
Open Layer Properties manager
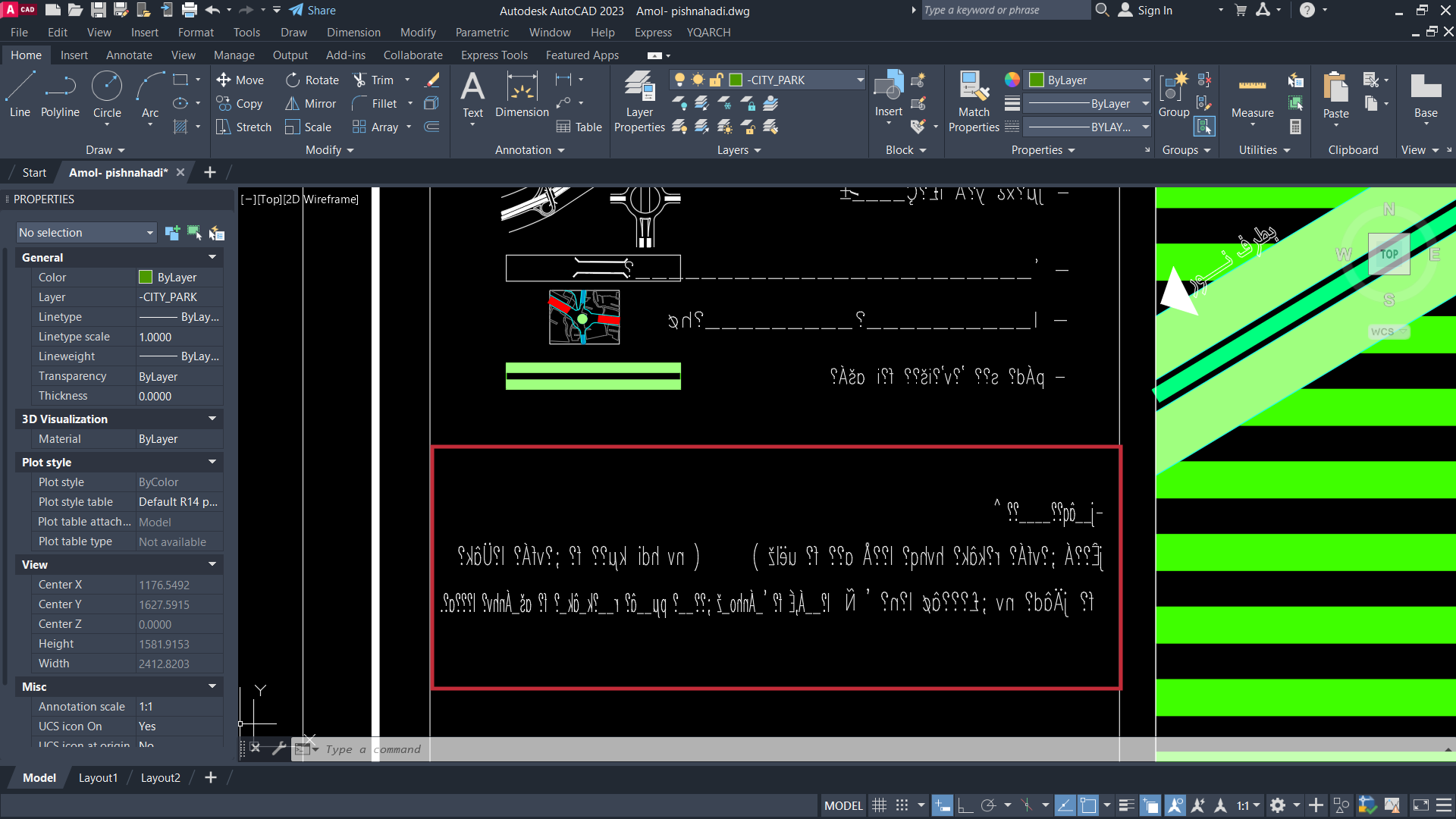click(x=639, y=102)
